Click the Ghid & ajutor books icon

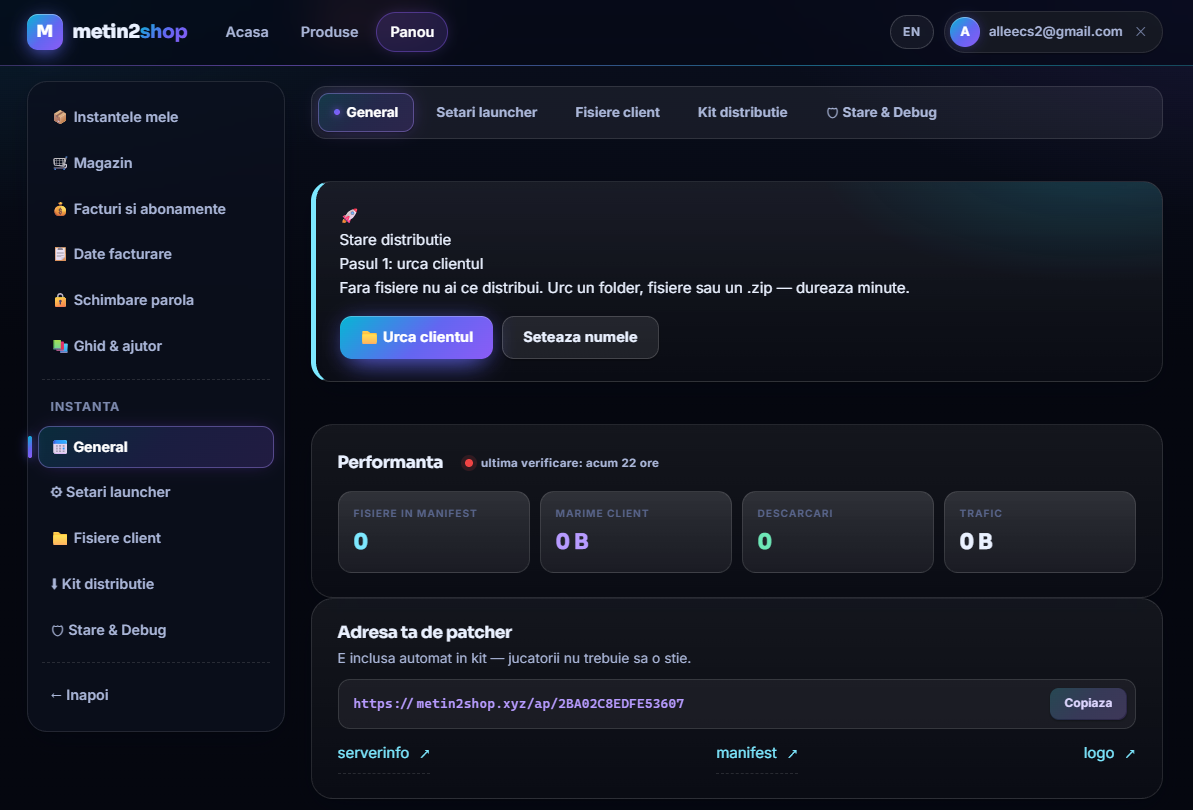(59, 346)
